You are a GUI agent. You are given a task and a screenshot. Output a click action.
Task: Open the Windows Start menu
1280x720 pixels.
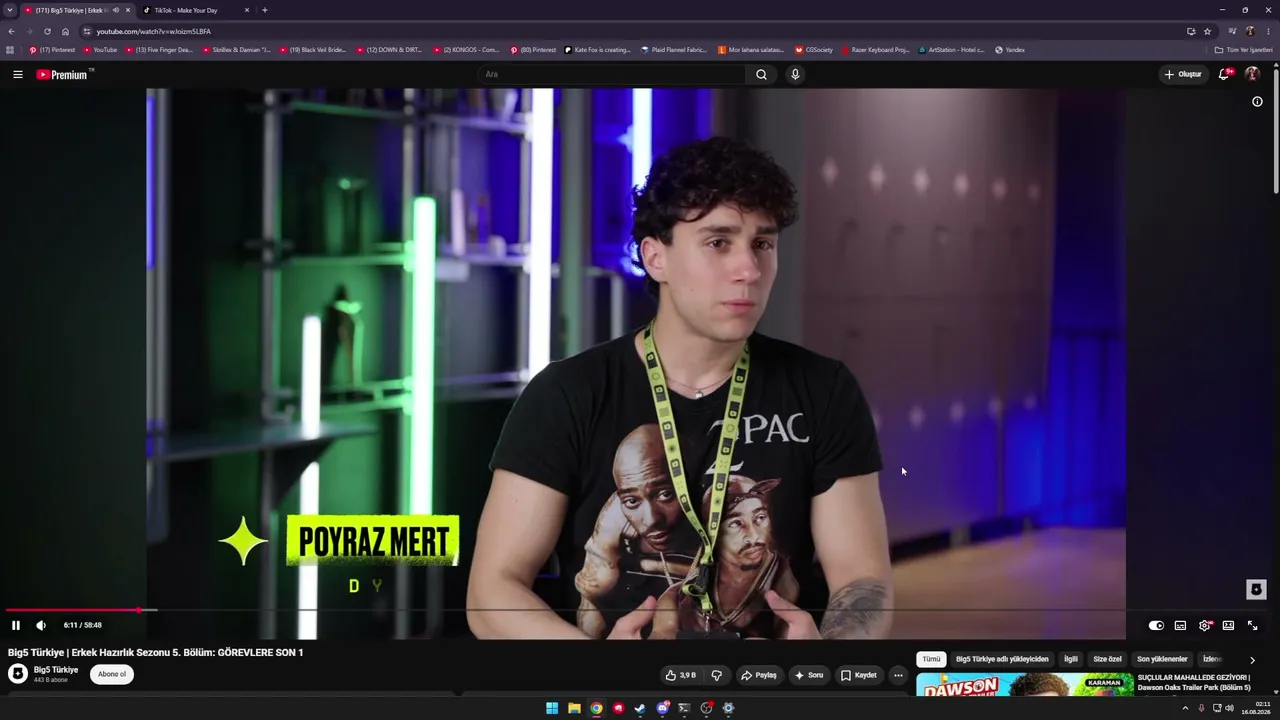tap(552, 708)
